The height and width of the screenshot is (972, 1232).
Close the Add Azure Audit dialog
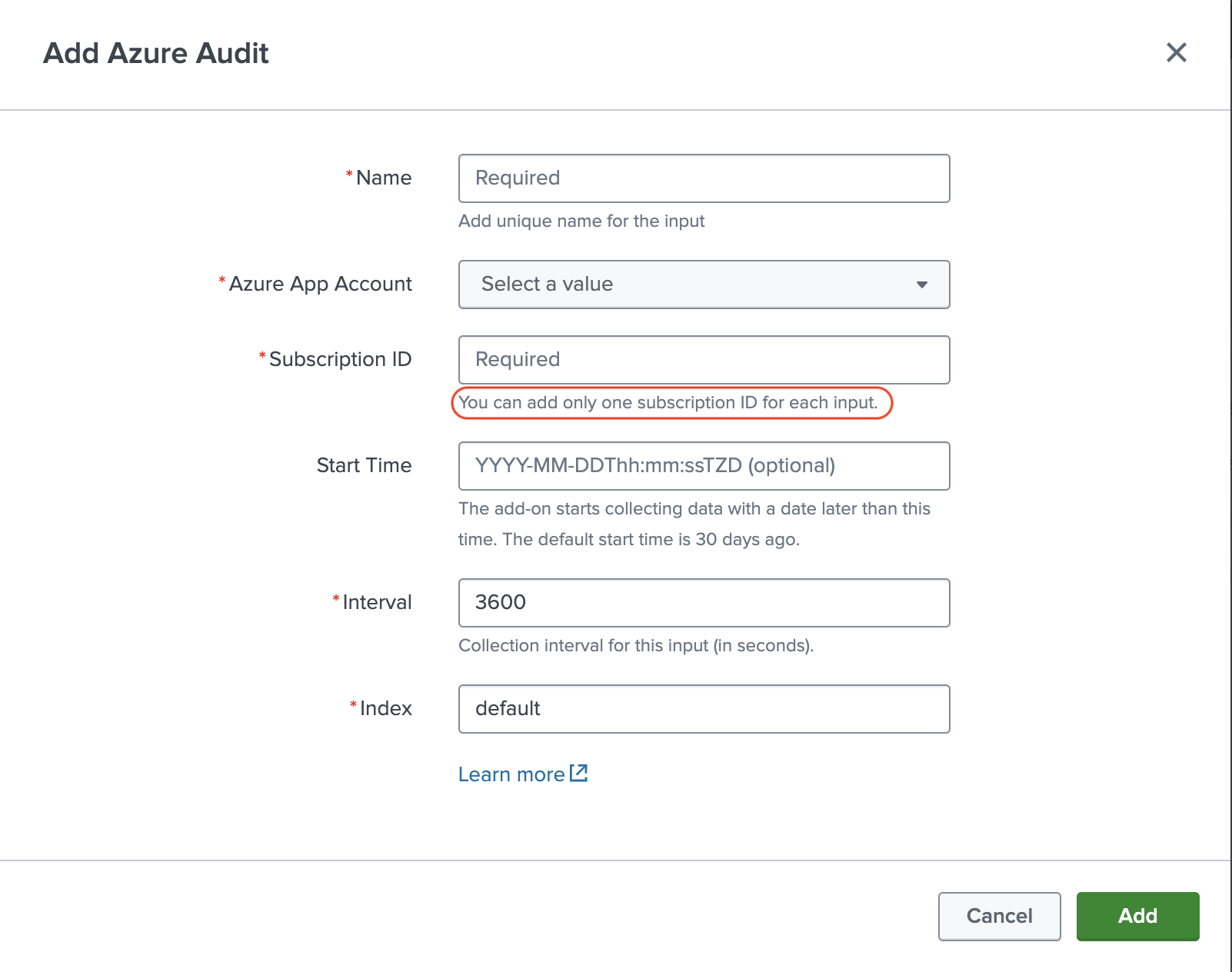tap(1176, 52)
